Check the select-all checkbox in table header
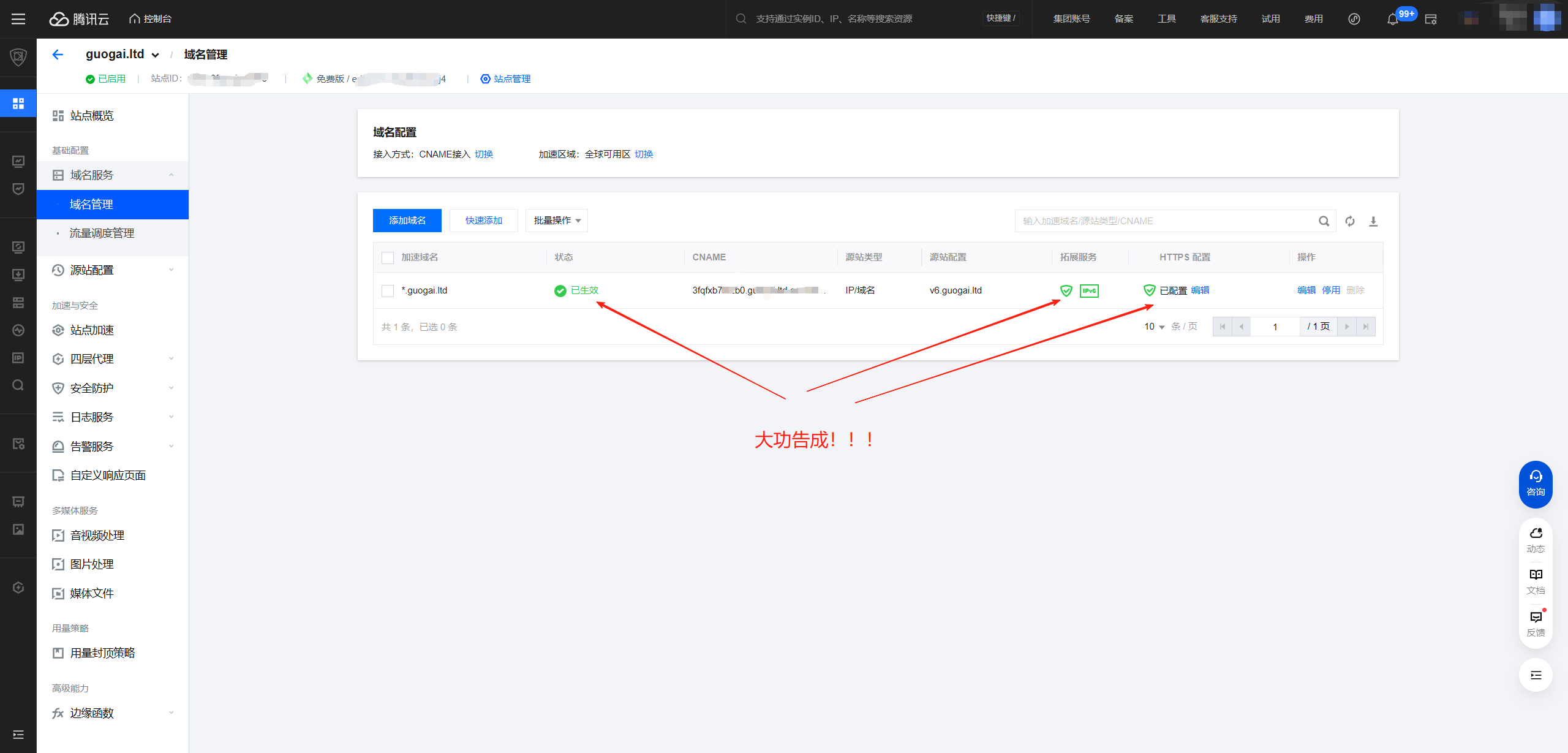 [x=388, y=258]
